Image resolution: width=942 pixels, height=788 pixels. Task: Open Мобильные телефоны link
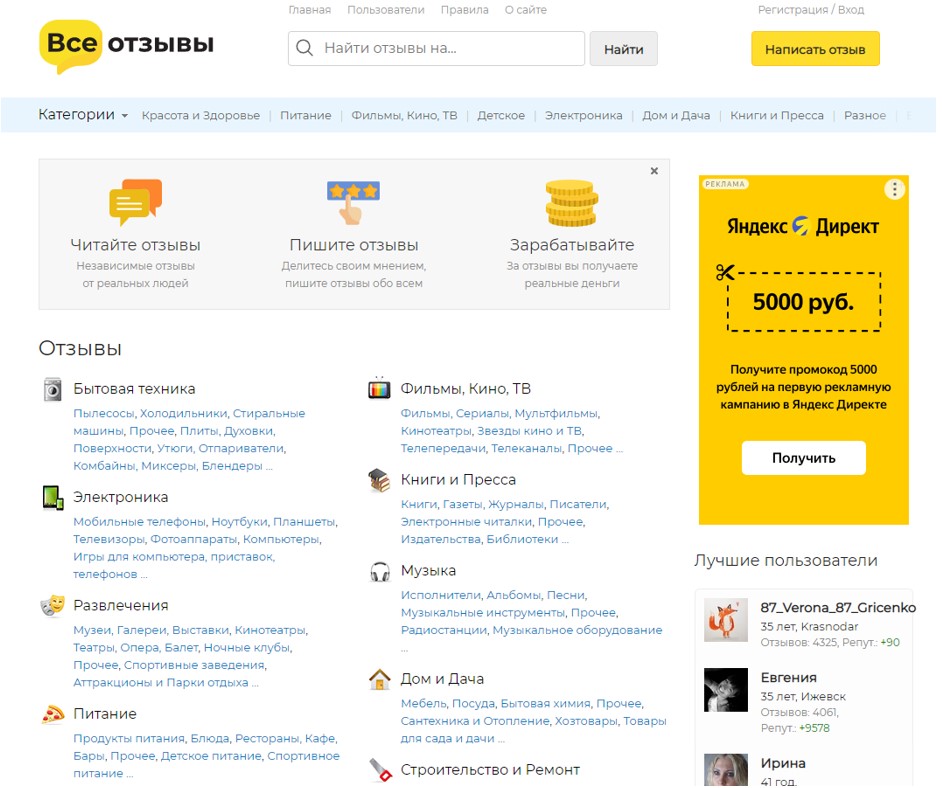pyautogui.click(x=139, y=521)
